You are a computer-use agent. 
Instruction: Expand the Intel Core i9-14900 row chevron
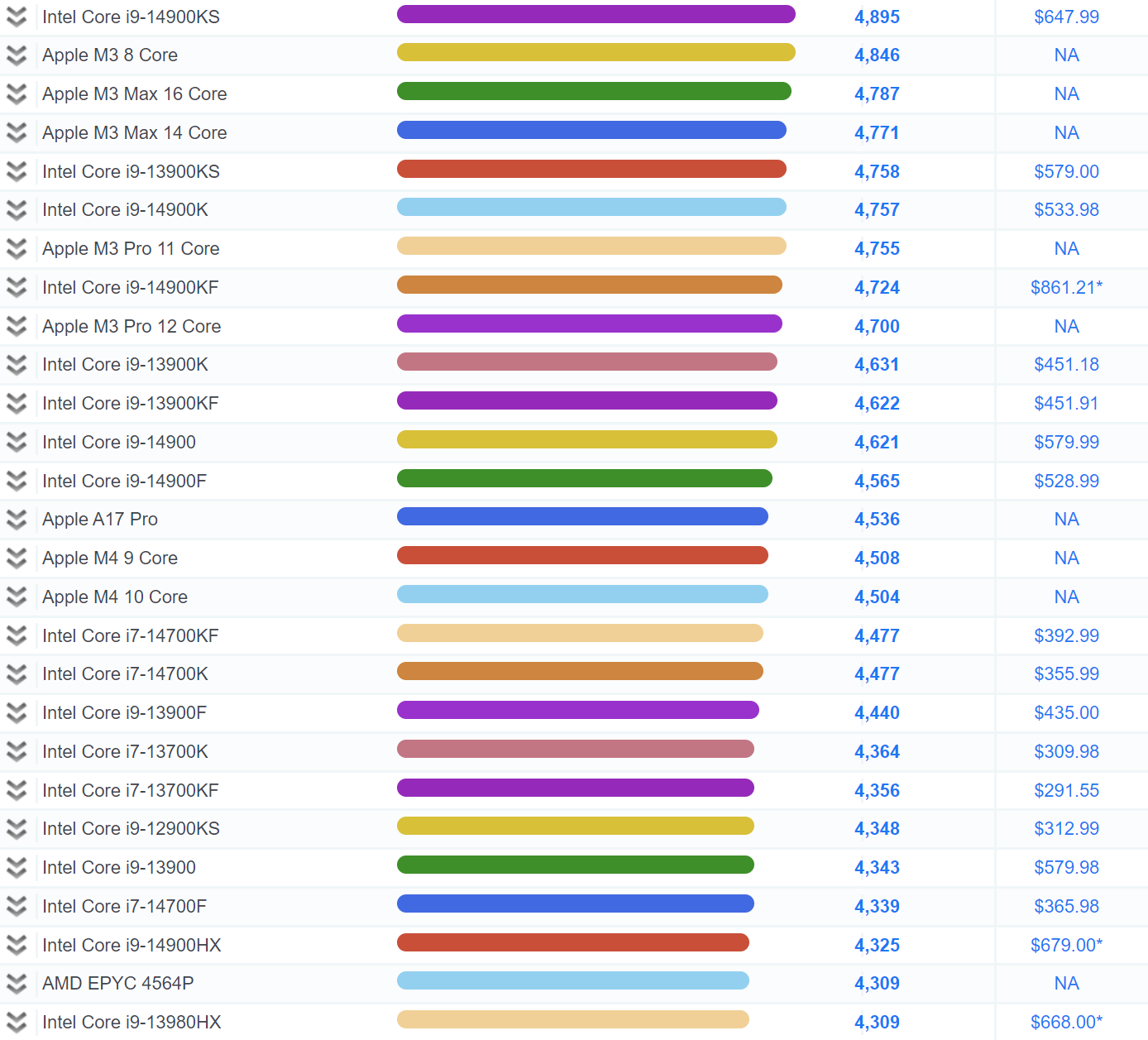click(17, 442)
